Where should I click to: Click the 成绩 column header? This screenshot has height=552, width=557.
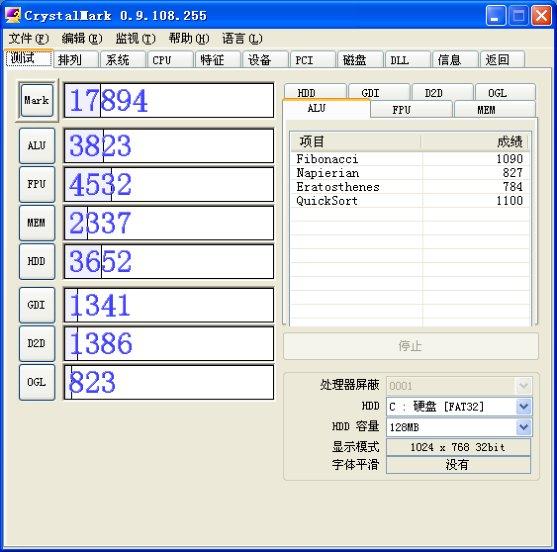click(475, 142)
